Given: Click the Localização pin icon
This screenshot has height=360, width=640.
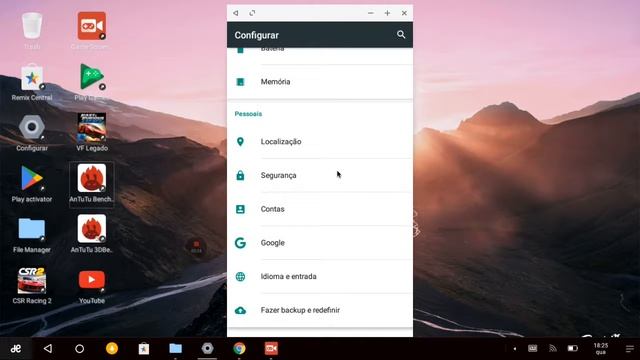Looking at the screenshot, I should point(240,142).
